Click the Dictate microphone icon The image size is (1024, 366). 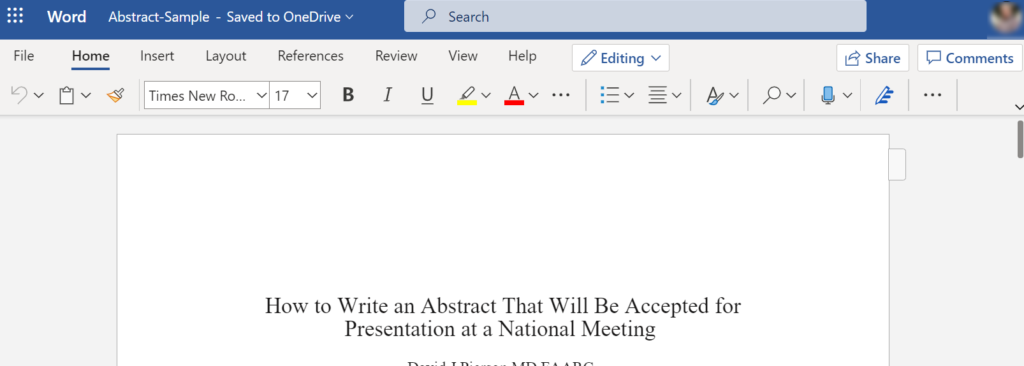click(828, 95)
